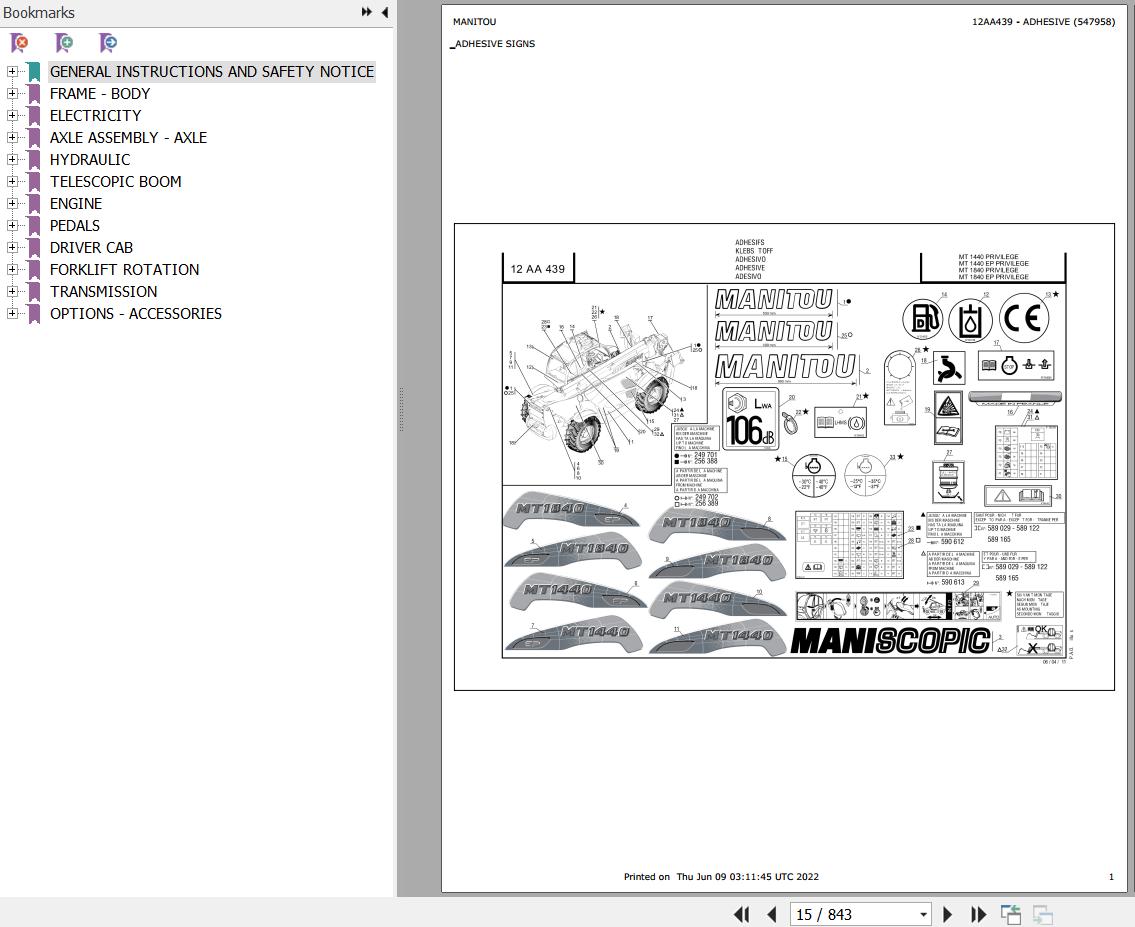Expand the FORKLIFT ROTATION node

12,269
